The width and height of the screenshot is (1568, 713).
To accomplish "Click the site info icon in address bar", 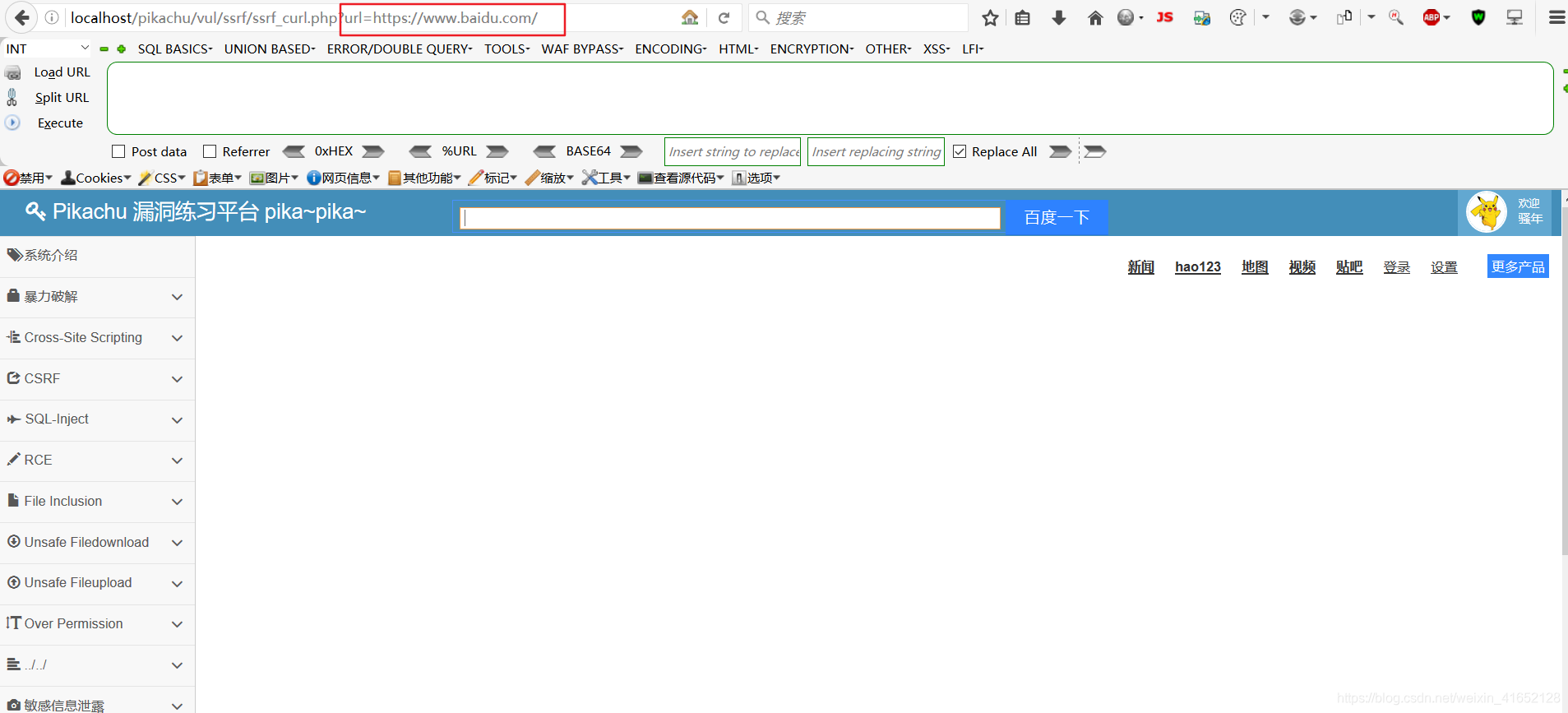I will coord(52,17).
